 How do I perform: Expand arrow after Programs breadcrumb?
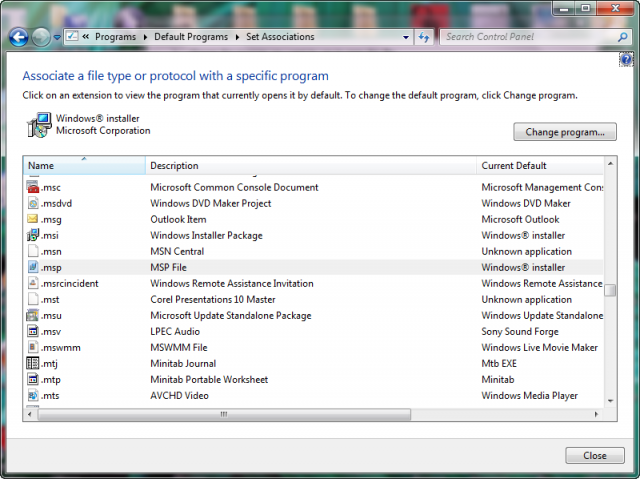(145, 37)
